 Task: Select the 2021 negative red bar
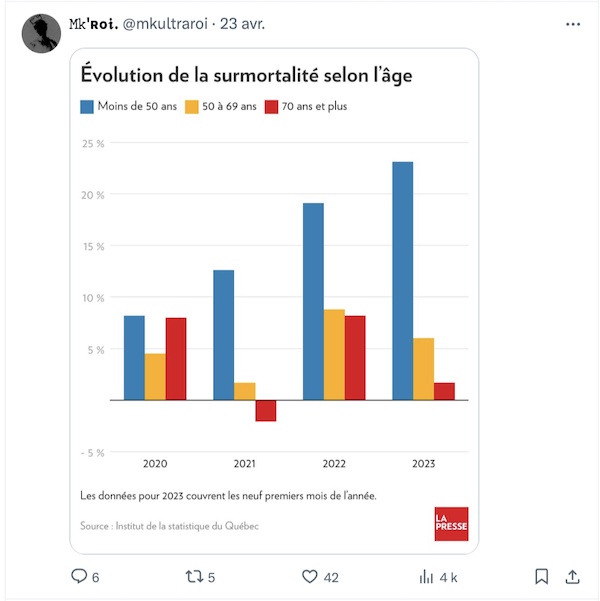[266, 411]
